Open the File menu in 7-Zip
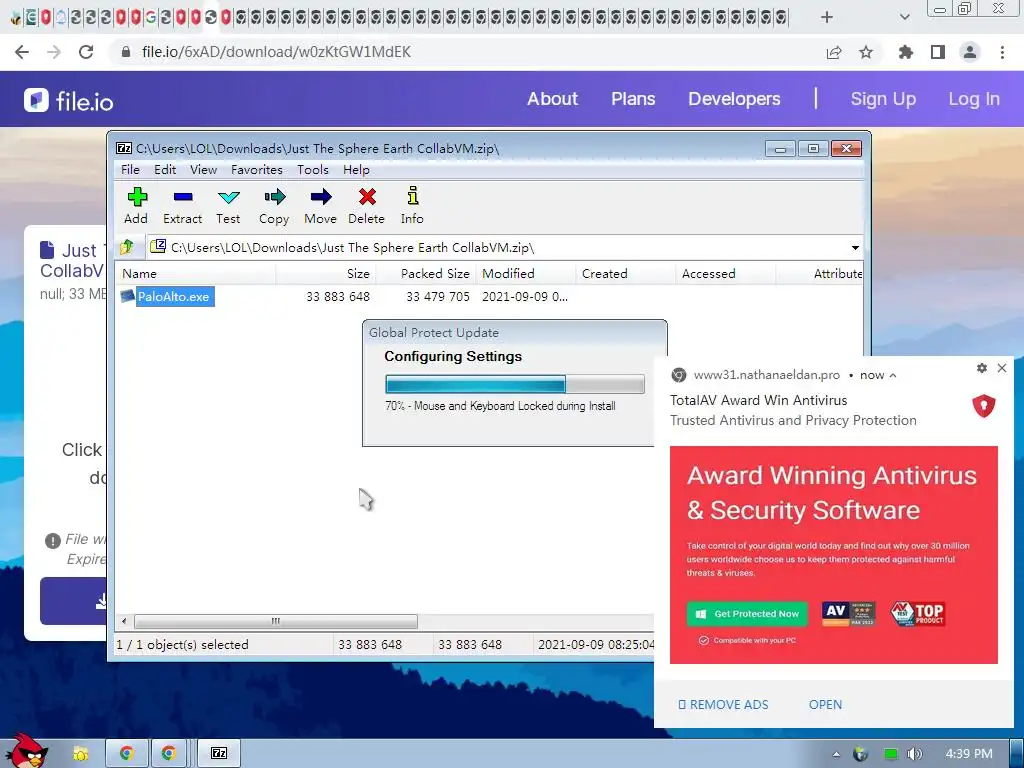 (130, 170)
